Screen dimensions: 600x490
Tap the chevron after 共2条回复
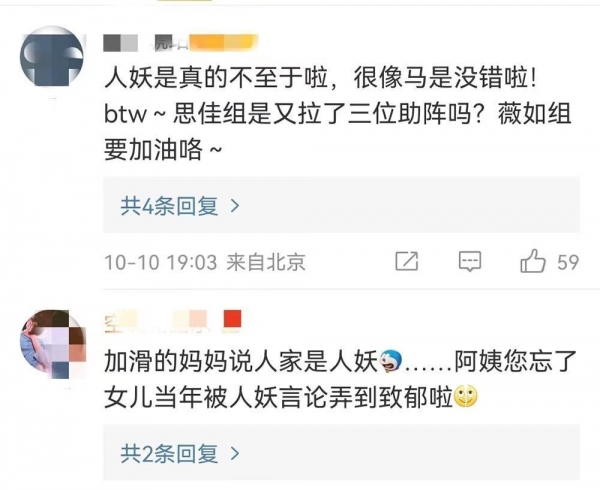pos(235,454)
